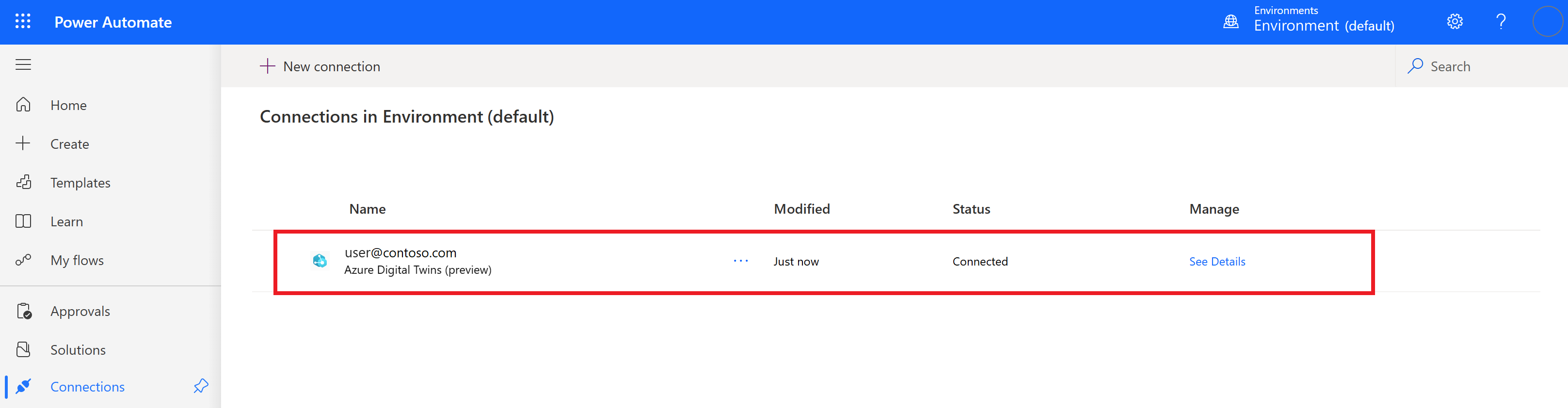Screen dimensions: 1568x408
Task: Click the Create plus icon in sidebar
Action: pyautogui.click(x=23, y=143)
